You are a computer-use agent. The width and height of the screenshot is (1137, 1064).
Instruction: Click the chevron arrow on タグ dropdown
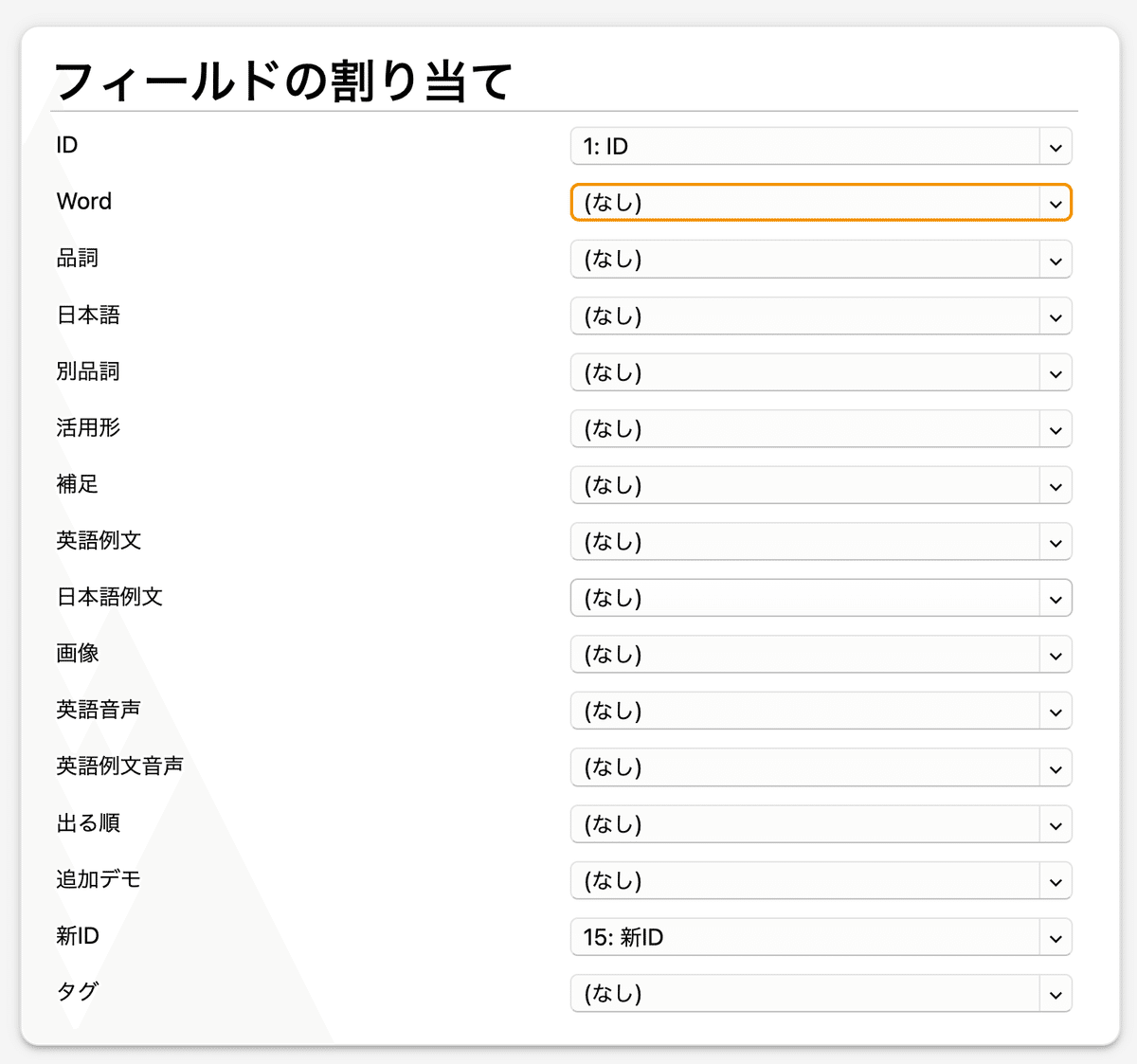[x=1056, y=995]
